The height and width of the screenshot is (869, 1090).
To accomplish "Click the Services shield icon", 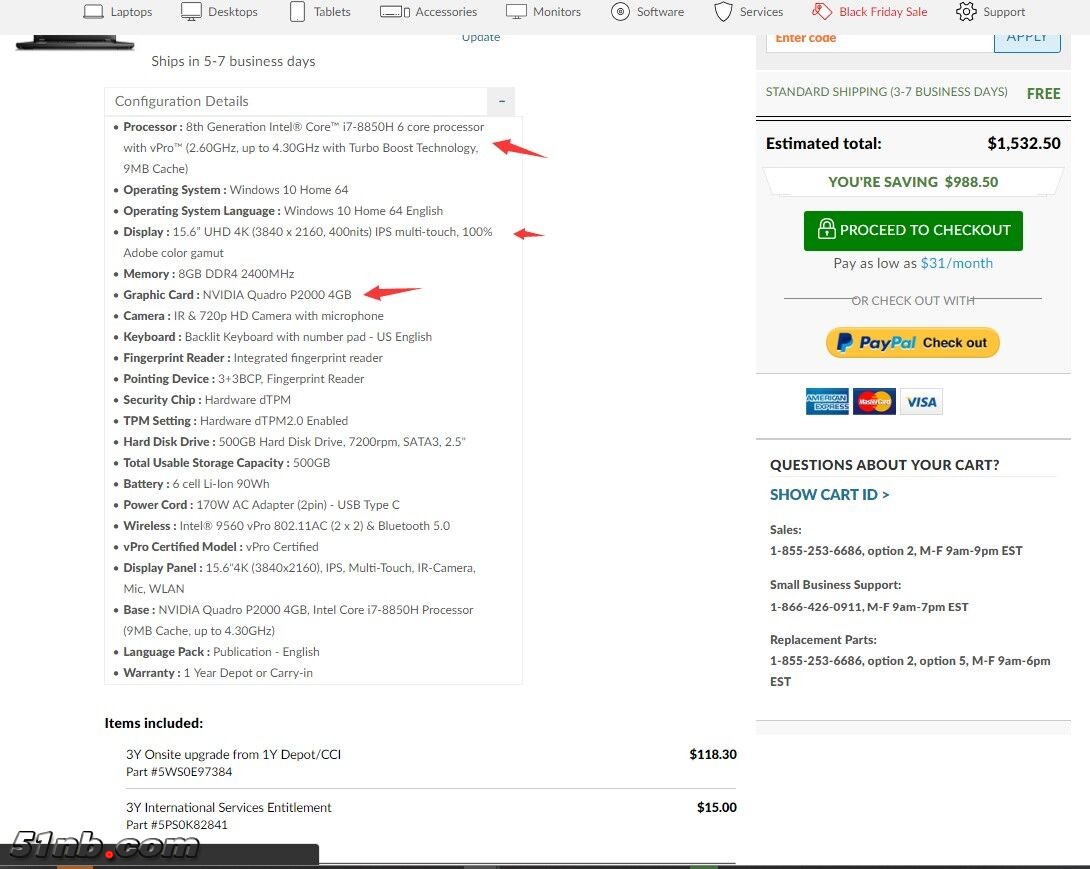I will [x=723, y=12].
